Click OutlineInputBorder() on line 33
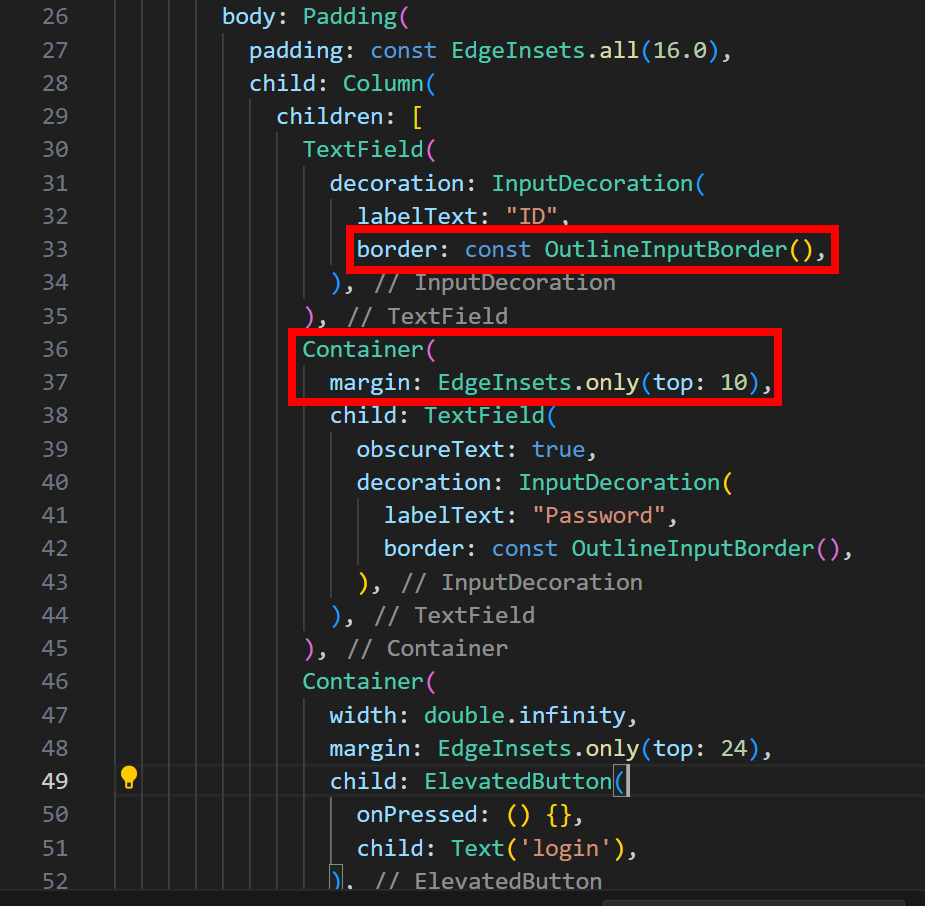This screenshot has height=906, width=925. point(678,250)
